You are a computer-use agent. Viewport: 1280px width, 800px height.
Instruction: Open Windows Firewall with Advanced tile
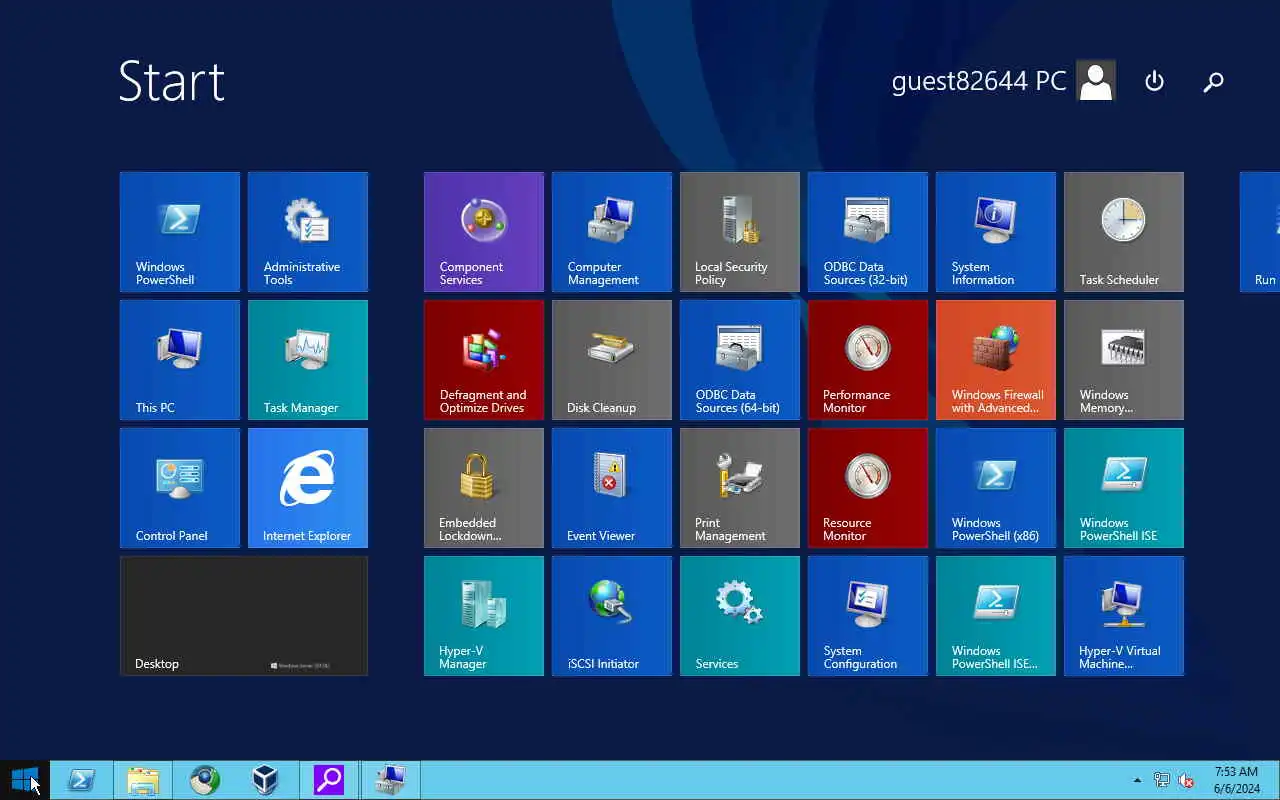click(x=996, y=360)
